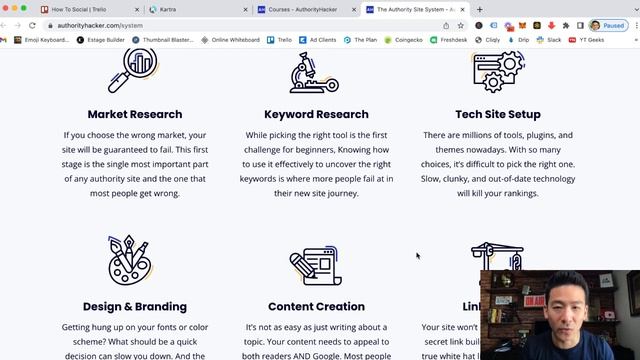Open the red down-arrow downloader extension
Screen dimensions: 640x360
pos(551,25)
